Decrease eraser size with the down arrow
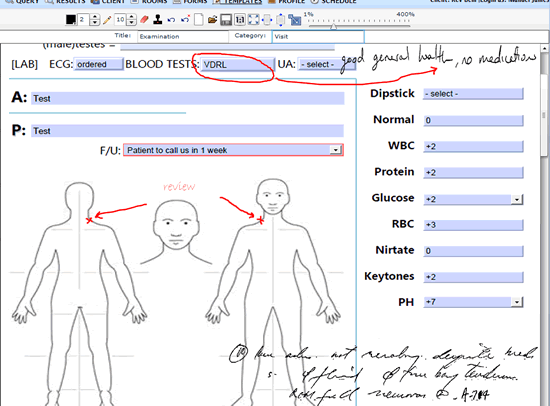The height and width of the screenshot is (406, 550). coord(131,22)
